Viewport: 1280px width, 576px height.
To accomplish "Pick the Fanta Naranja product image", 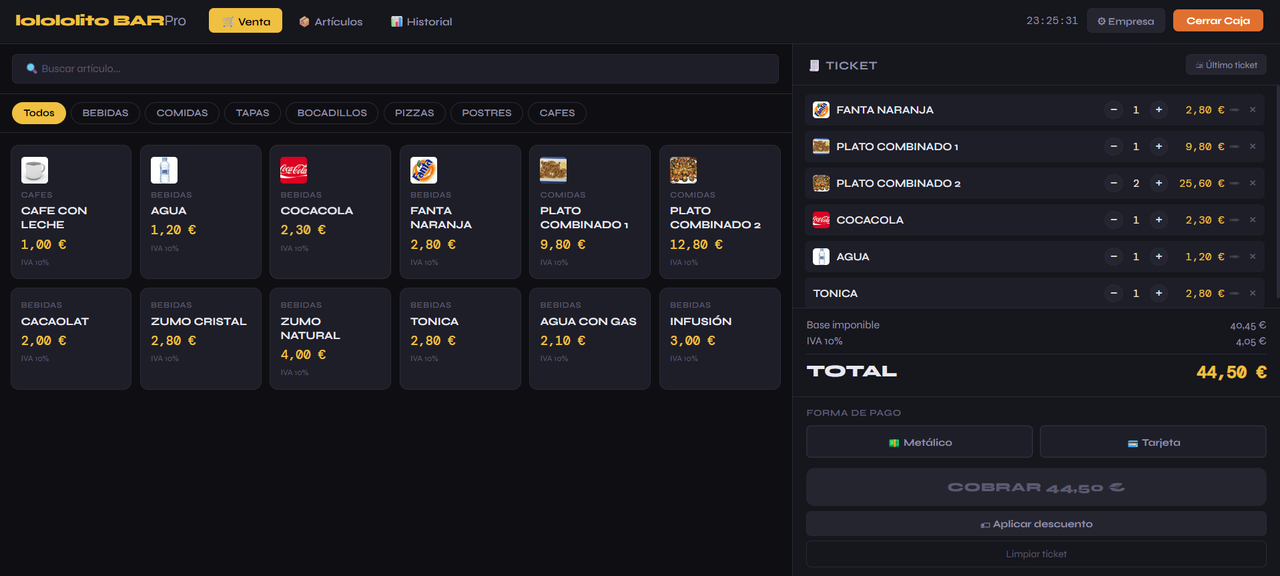I will [x=424, y=170].
